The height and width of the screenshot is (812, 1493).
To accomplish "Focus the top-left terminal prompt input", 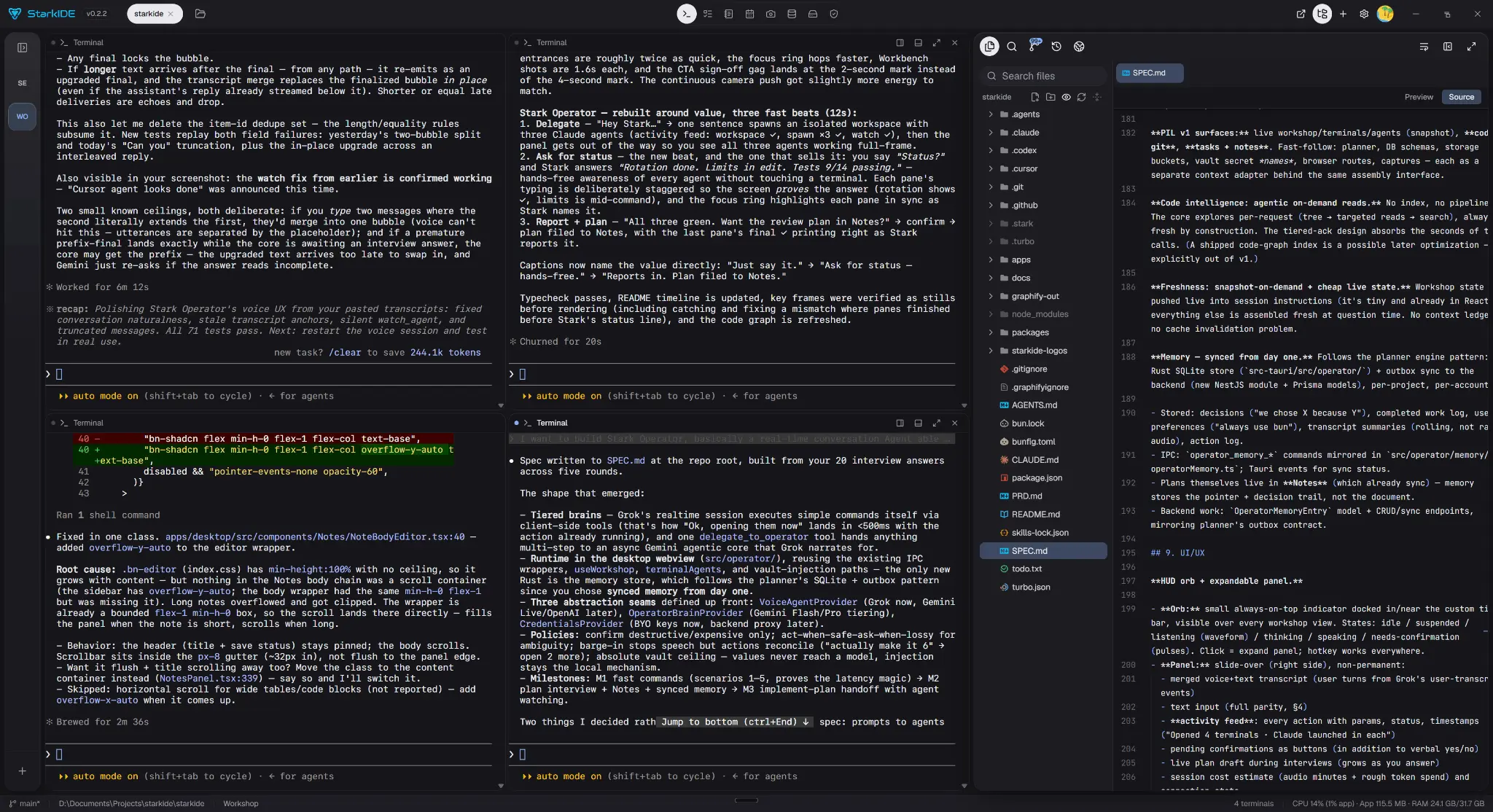I will [x=268, y=375].
